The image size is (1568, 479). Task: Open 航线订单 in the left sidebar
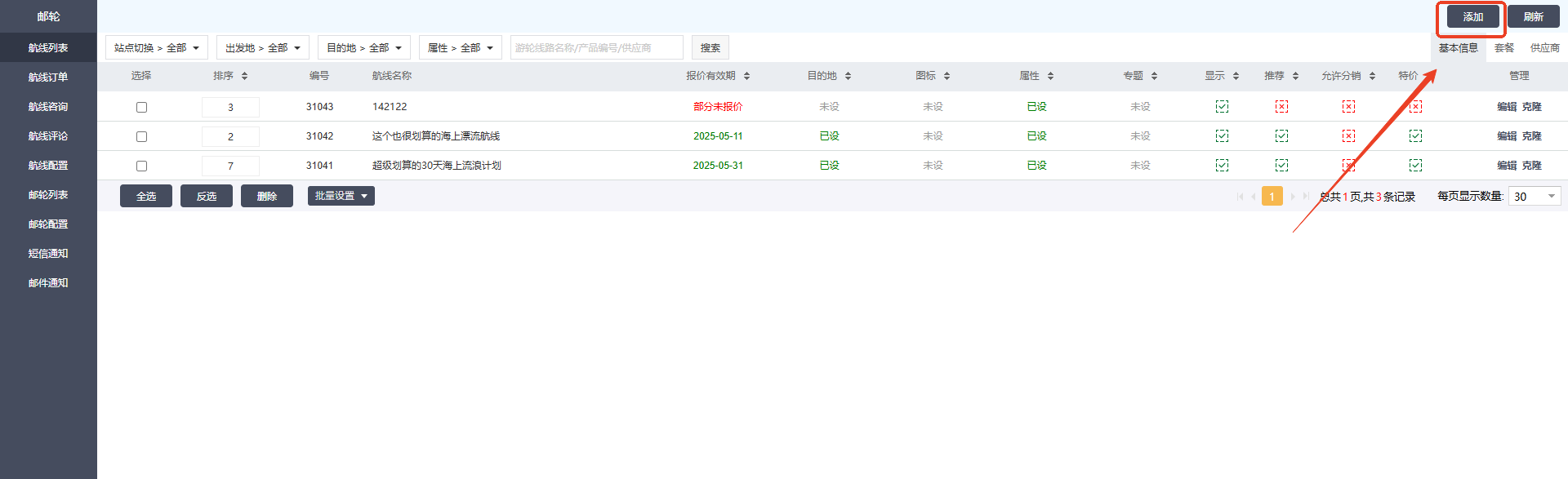click(x=48, y=78)
